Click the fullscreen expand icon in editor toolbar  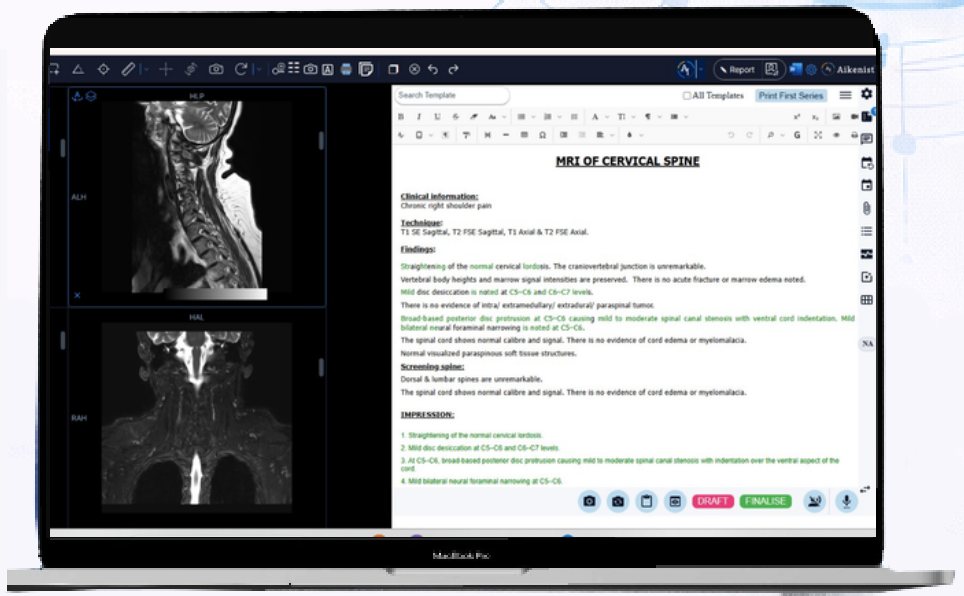[x=818, y=135]
